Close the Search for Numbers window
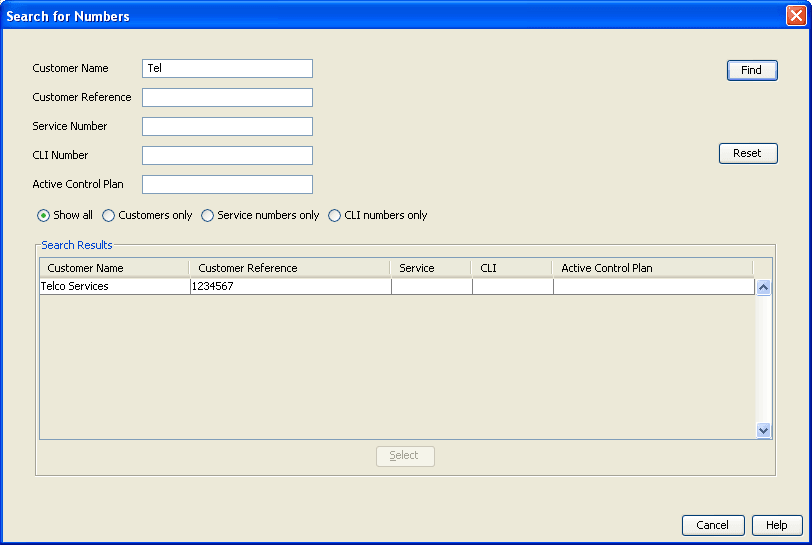 coord(796,16)
